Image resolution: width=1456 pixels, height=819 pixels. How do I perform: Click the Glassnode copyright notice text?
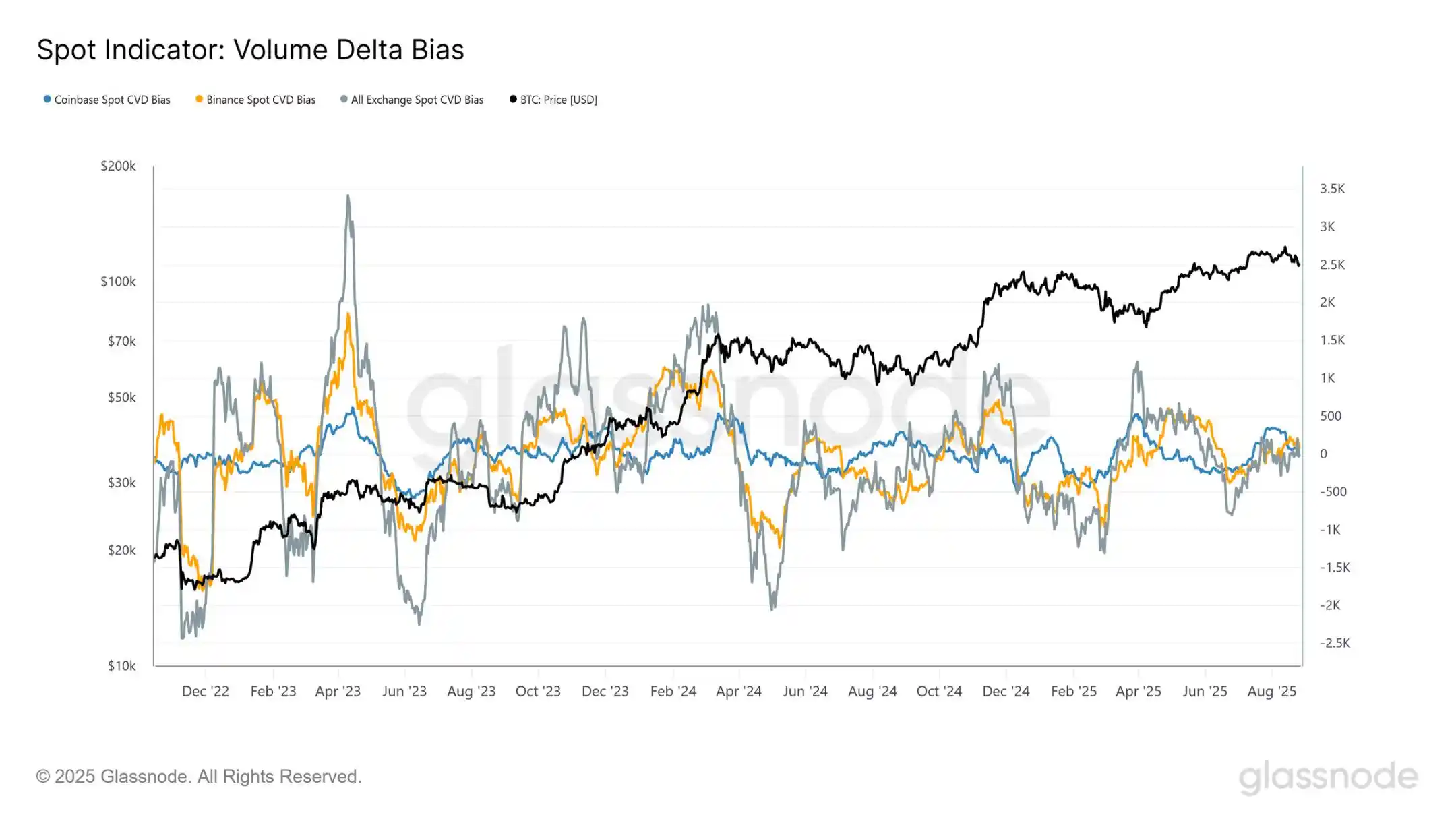[x=199, y=777]
